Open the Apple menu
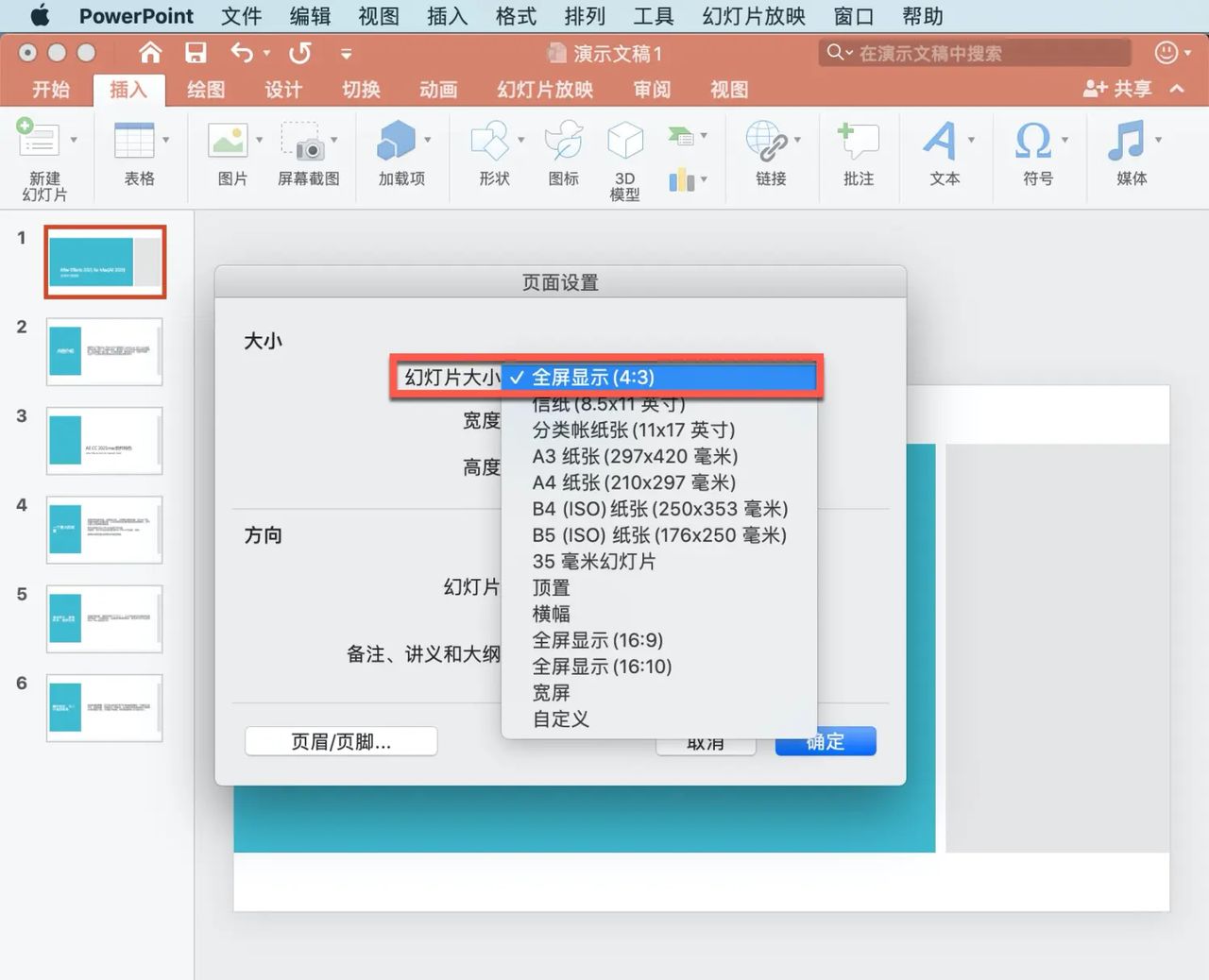The height and width of the screenshot is (980, 1209). 40,16
